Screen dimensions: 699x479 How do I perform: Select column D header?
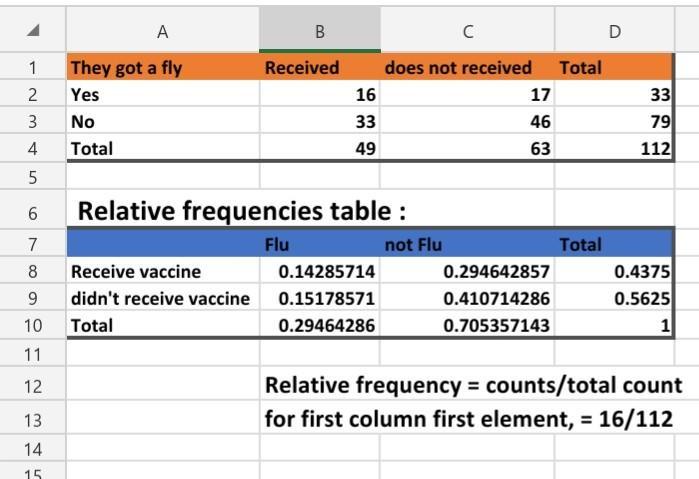point(614,31)
